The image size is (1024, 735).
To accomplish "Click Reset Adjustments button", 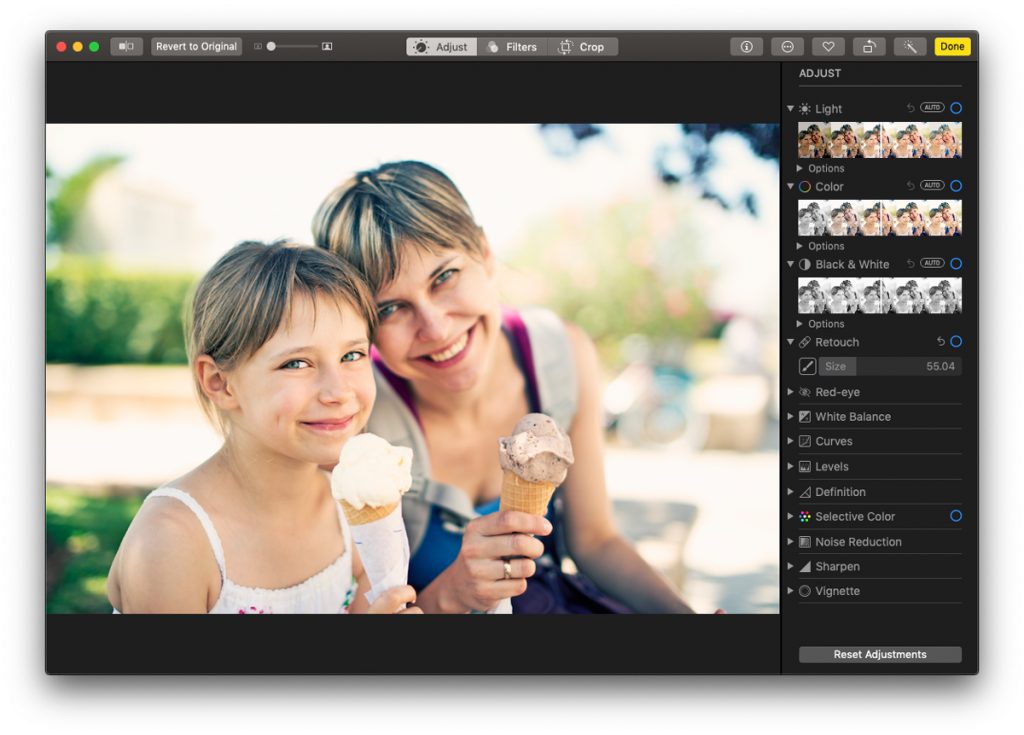I will click(x=880, y=655).
